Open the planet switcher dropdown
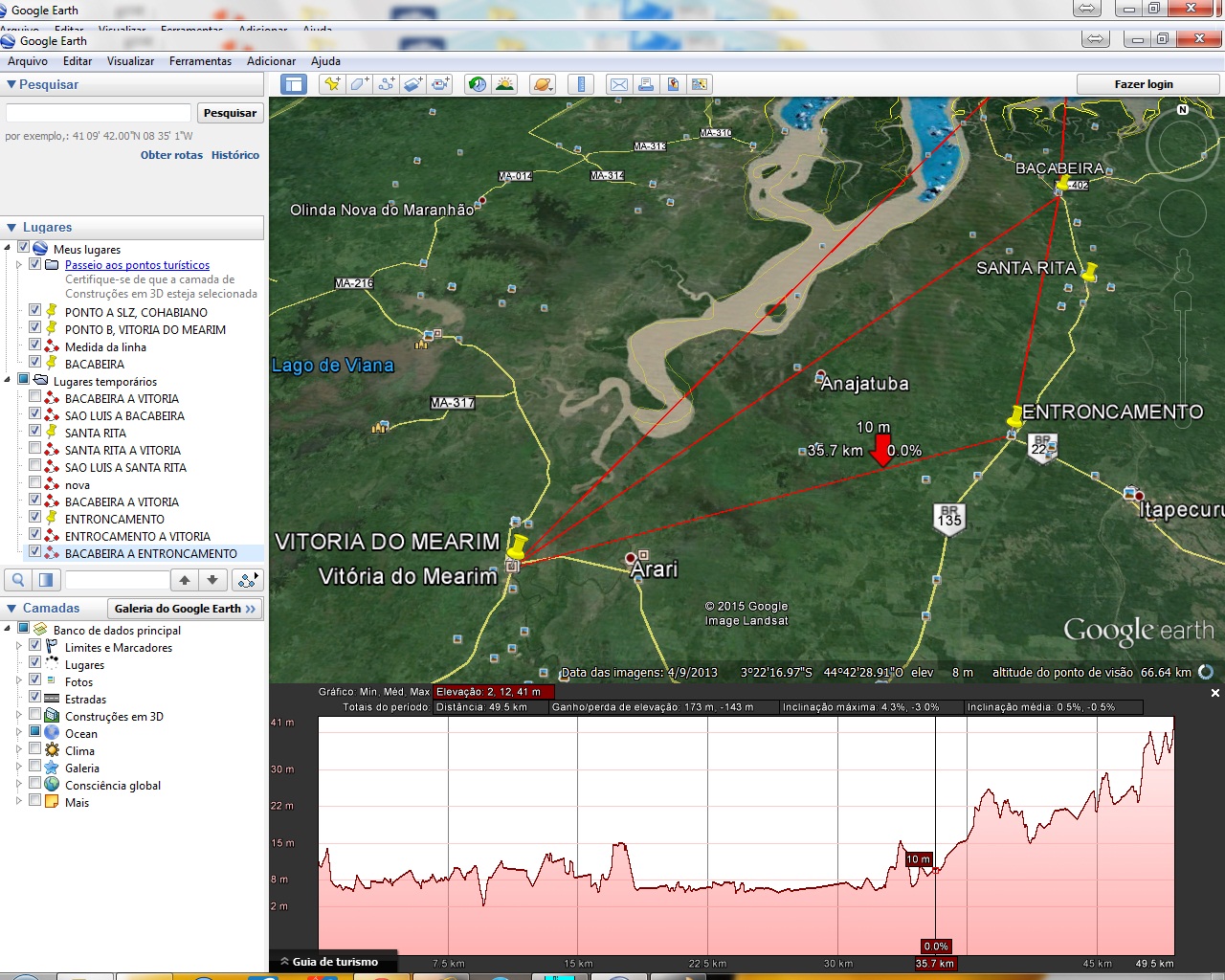Viewport: 1225px width, 980px height. (543, 84)
